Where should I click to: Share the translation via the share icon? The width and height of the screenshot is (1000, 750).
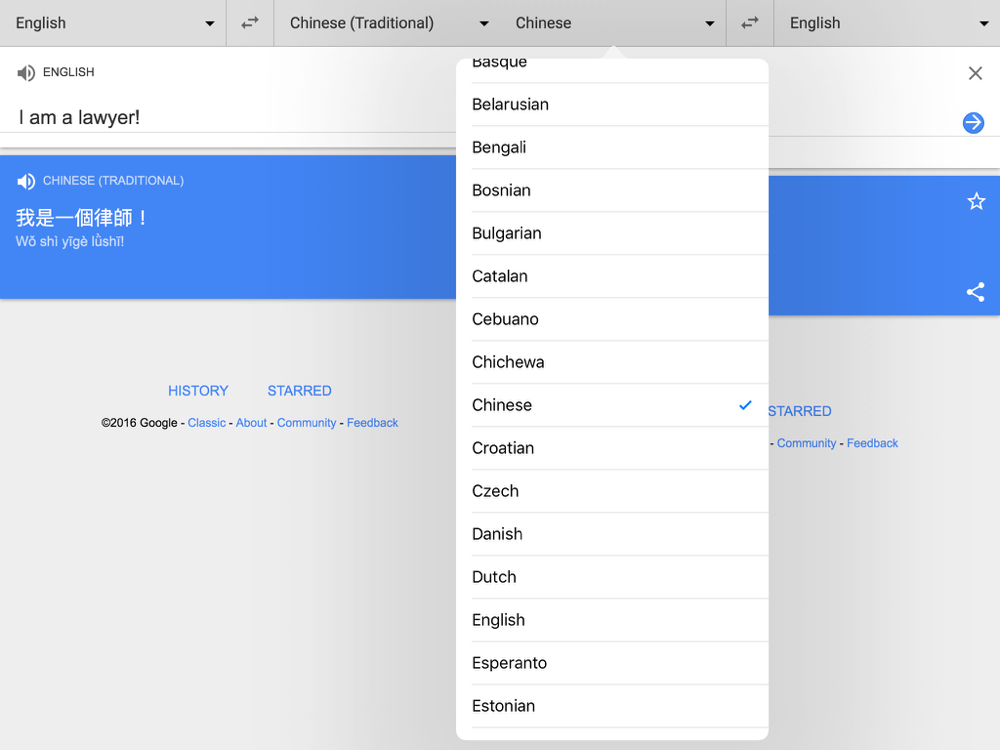click(975, 292)
